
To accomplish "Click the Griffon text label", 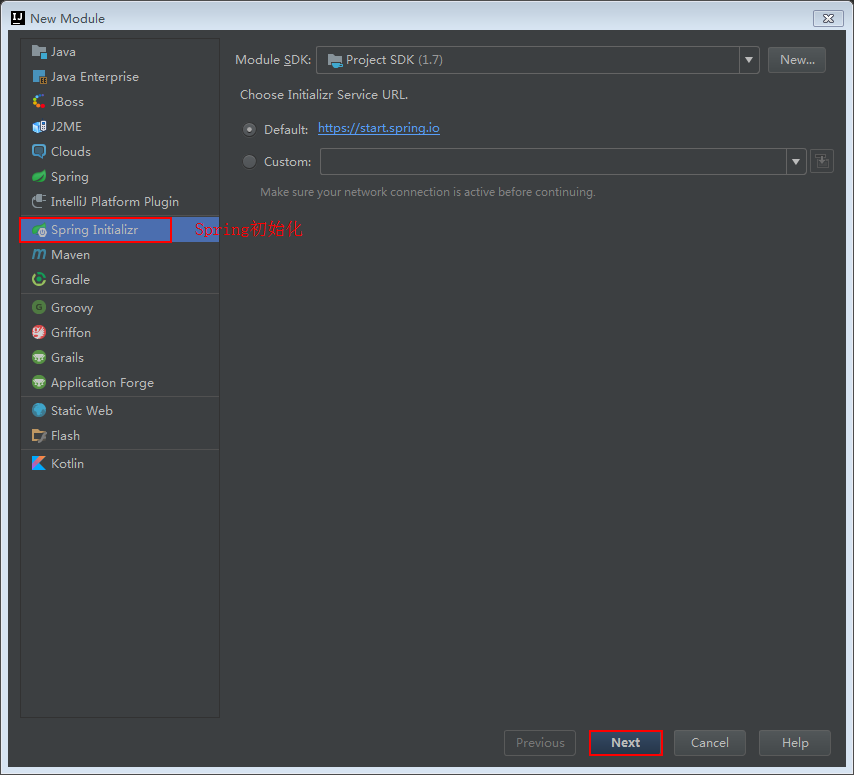I will (x=71, y=332).
